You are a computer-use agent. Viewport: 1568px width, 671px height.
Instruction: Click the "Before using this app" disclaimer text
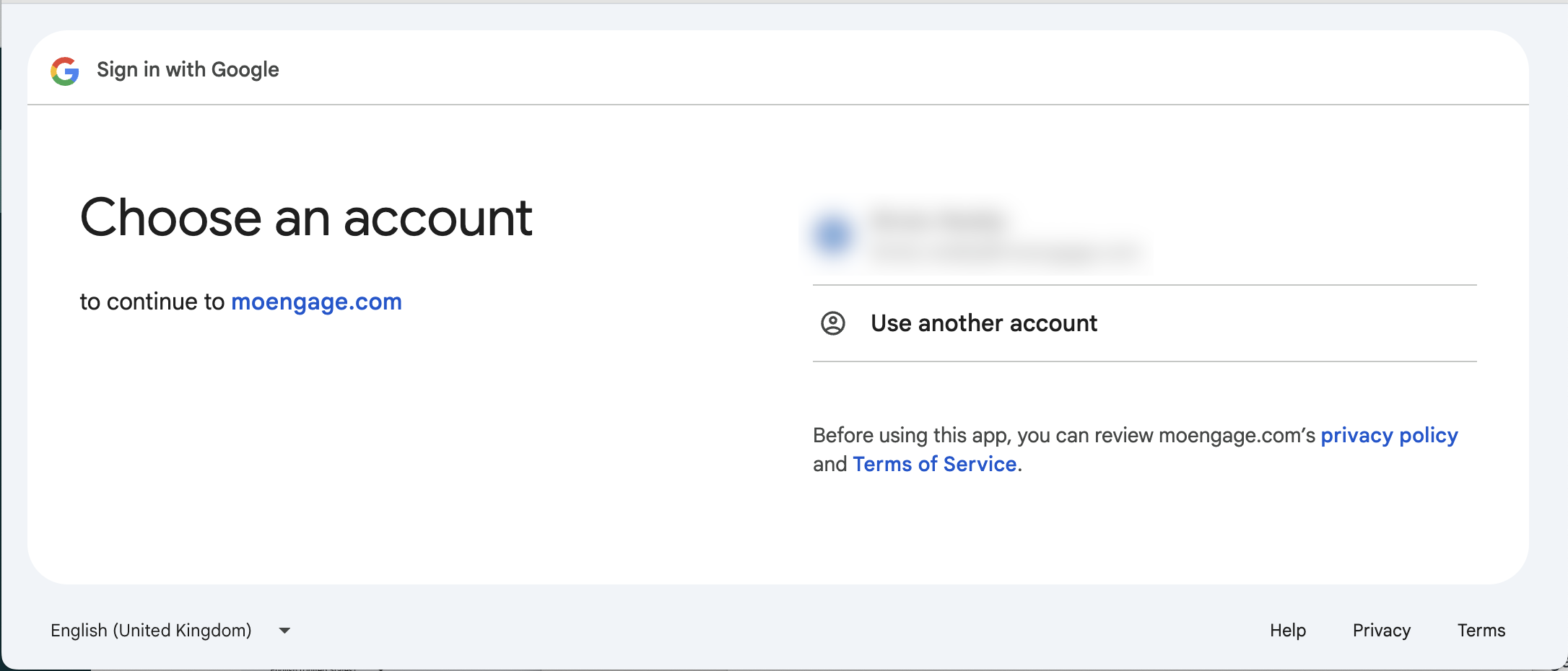pyautogui.click(x=913, y=436)
